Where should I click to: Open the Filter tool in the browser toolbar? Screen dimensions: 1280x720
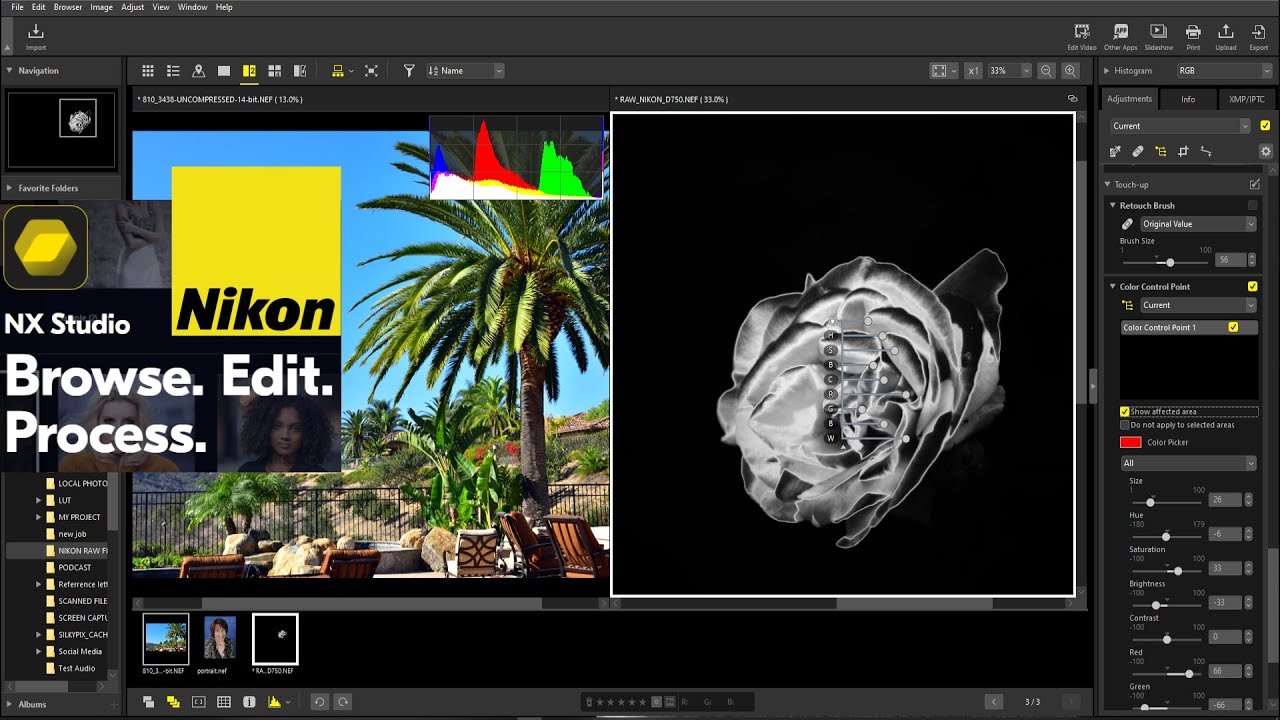408,70
